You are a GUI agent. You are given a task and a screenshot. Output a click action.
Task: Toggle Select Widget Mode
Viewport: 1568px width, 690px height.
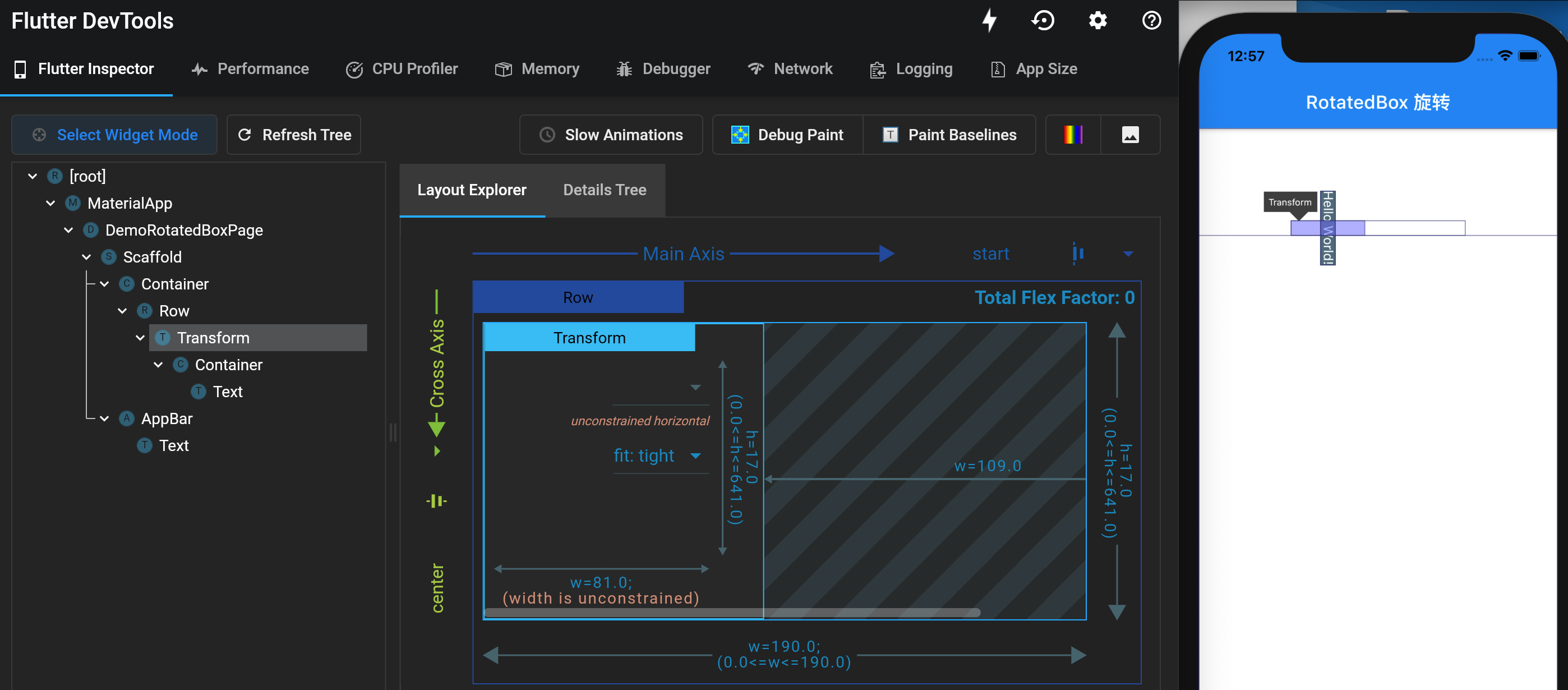pos(114,135)
